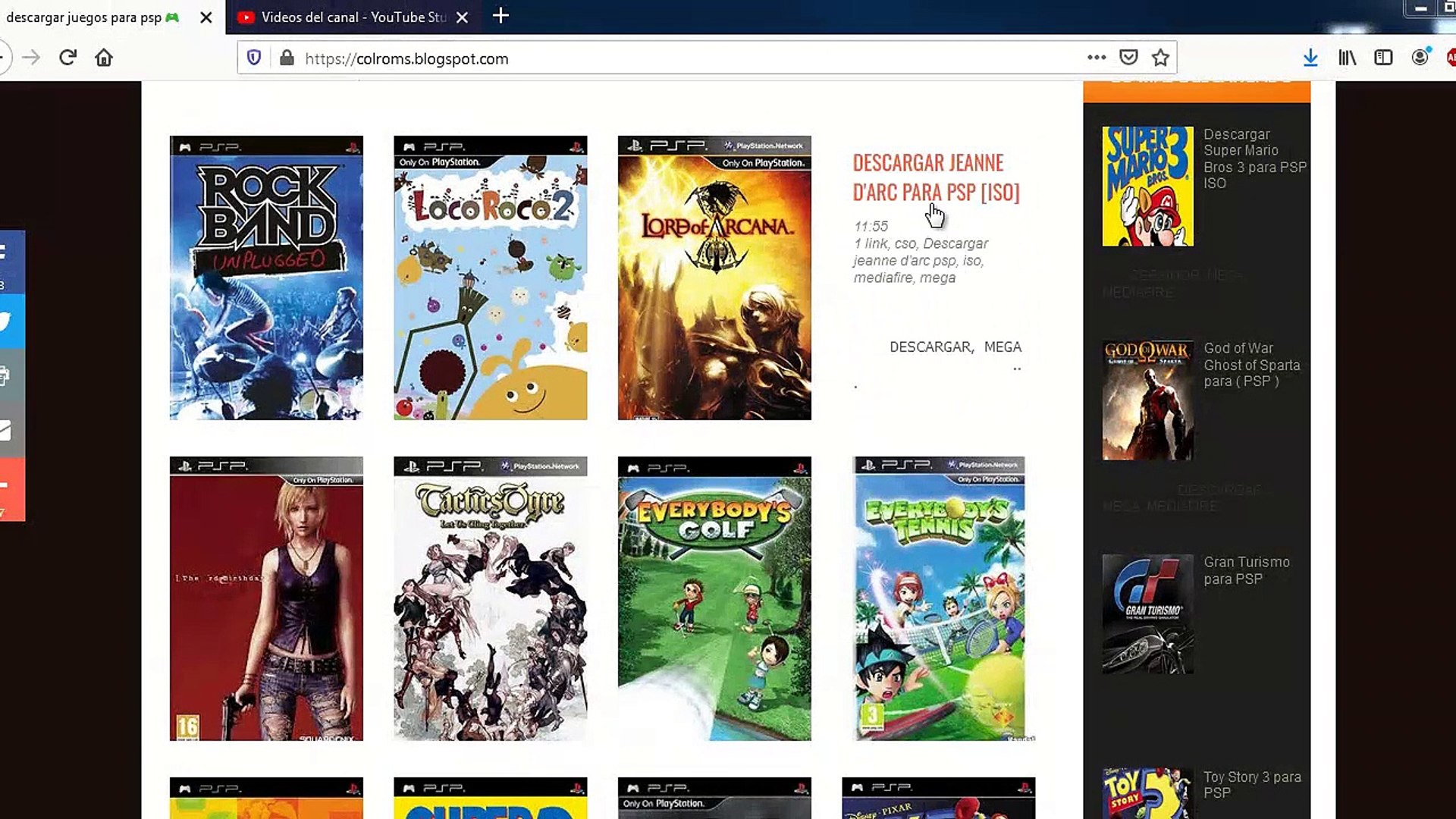The width and height of the screenshot is (1456, 819).
Task: Open the MEGA label link
Action: (x=1002, y=347)
